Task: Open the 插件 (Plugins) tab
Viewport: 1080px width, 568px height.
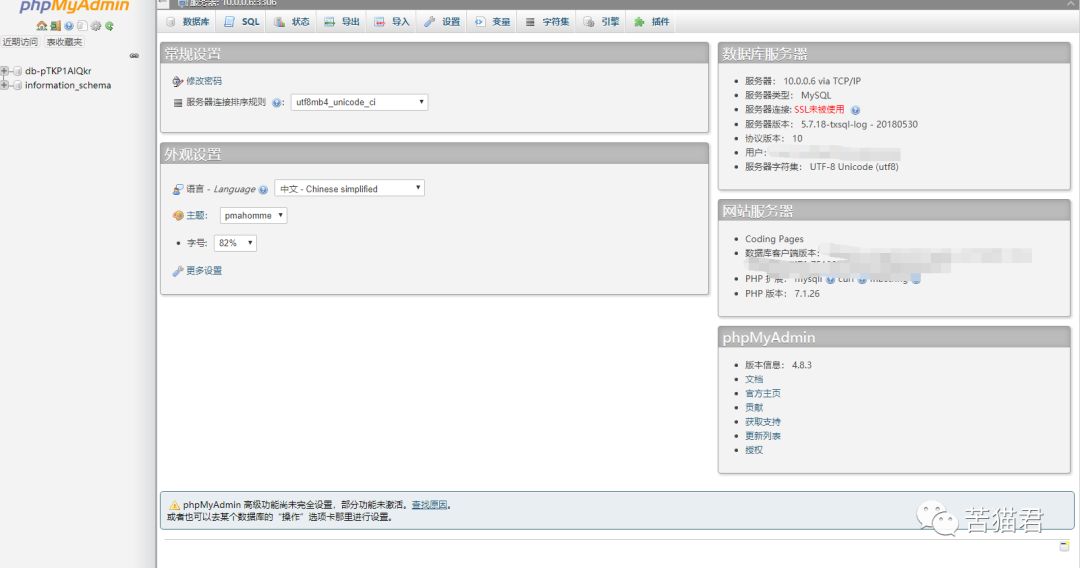Action: (x=652, y=22)
